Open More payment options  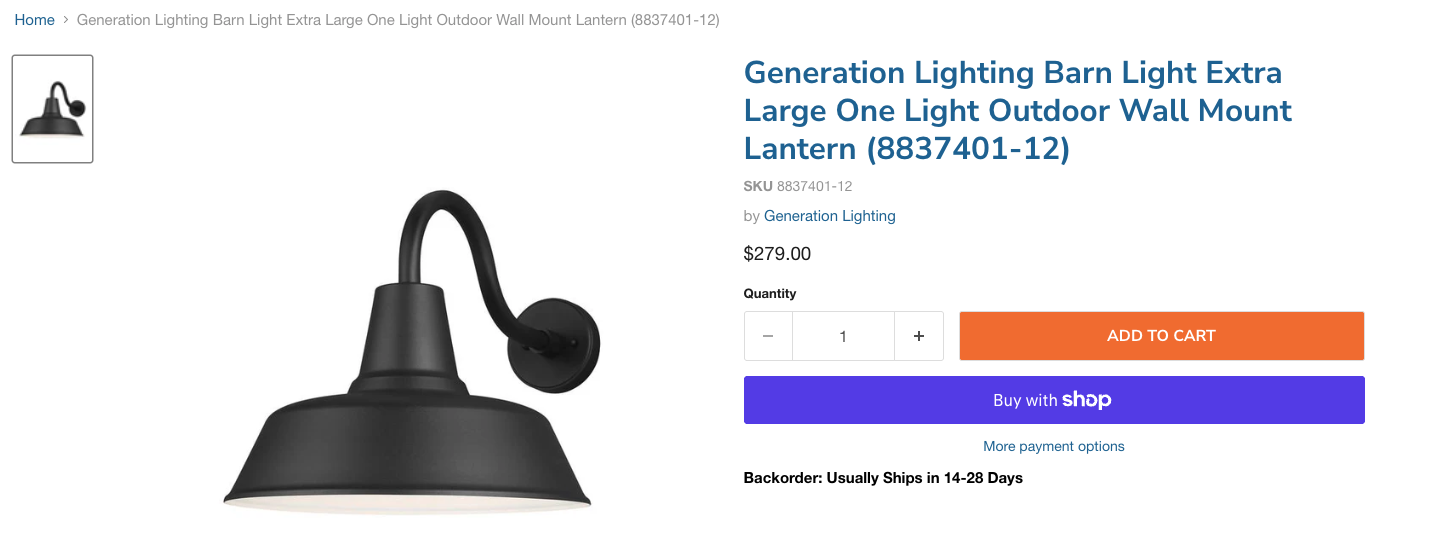(x=1054, y=446)
